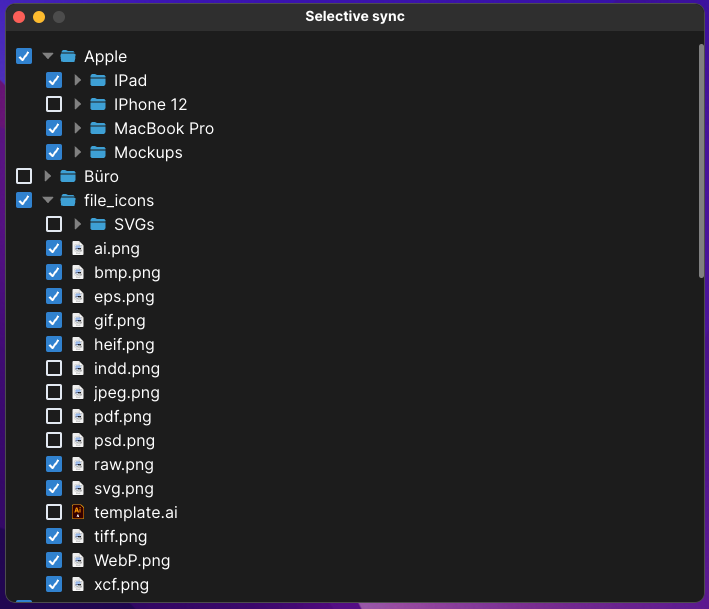Click the psd.png file icon
Screen dimensions: 709x609
[x=78, y=440]
